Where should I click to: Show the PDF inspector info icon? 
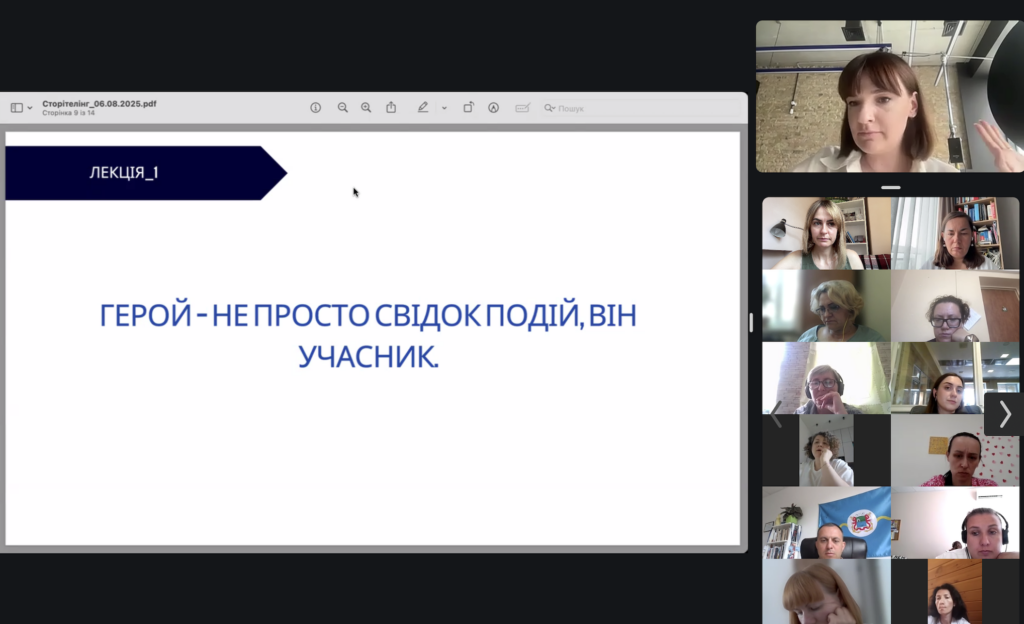pyautogui.click(x=316, y=108)
